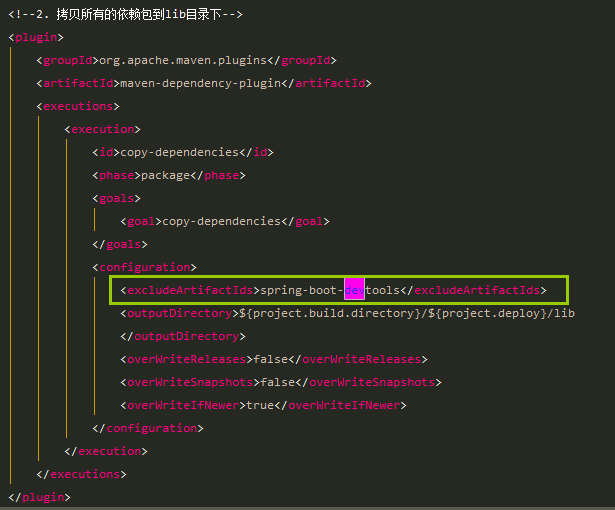Click the opening <overWriteIfNewer> tag
This screenshot has width=615, height=510.
coord(183,405)
